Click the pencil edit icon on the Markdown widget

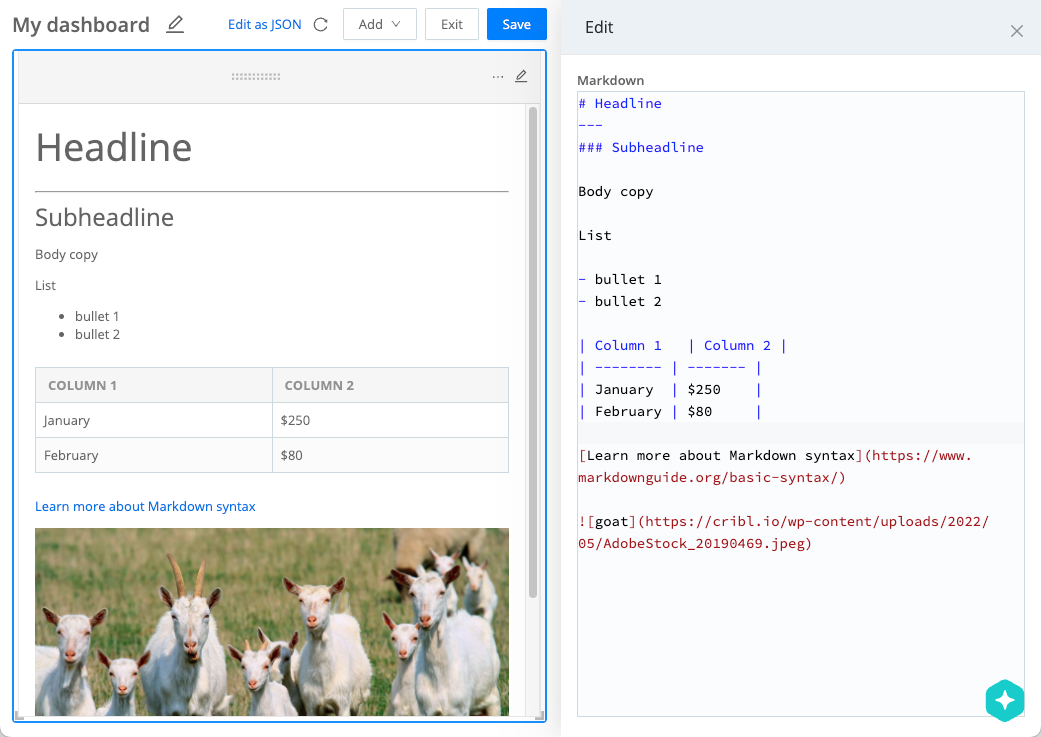[x=521, y=75]
